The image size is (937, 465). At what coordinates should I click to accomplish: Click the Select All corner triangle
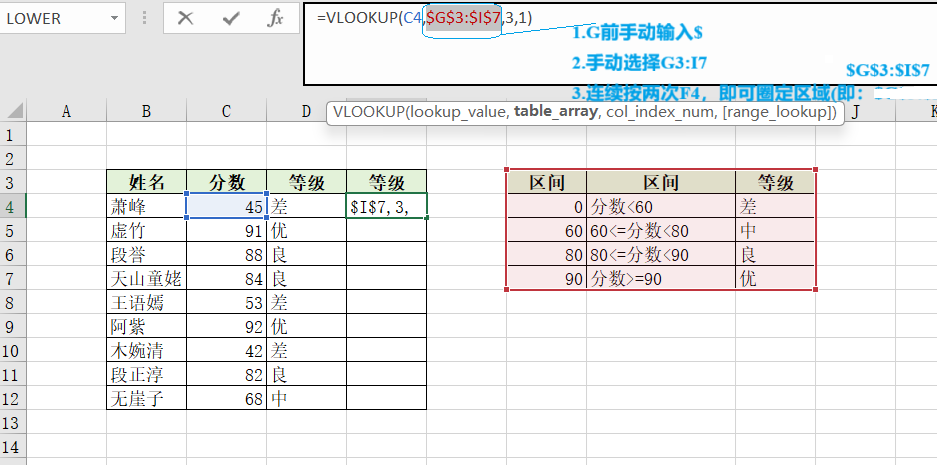14,112
